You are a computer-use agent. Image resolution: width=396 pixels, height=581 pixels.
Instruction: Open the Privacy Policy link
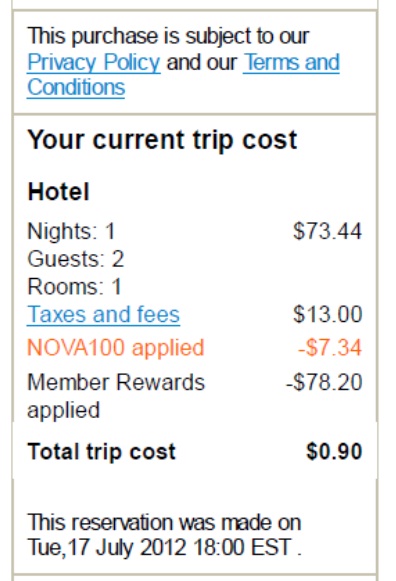94,62
